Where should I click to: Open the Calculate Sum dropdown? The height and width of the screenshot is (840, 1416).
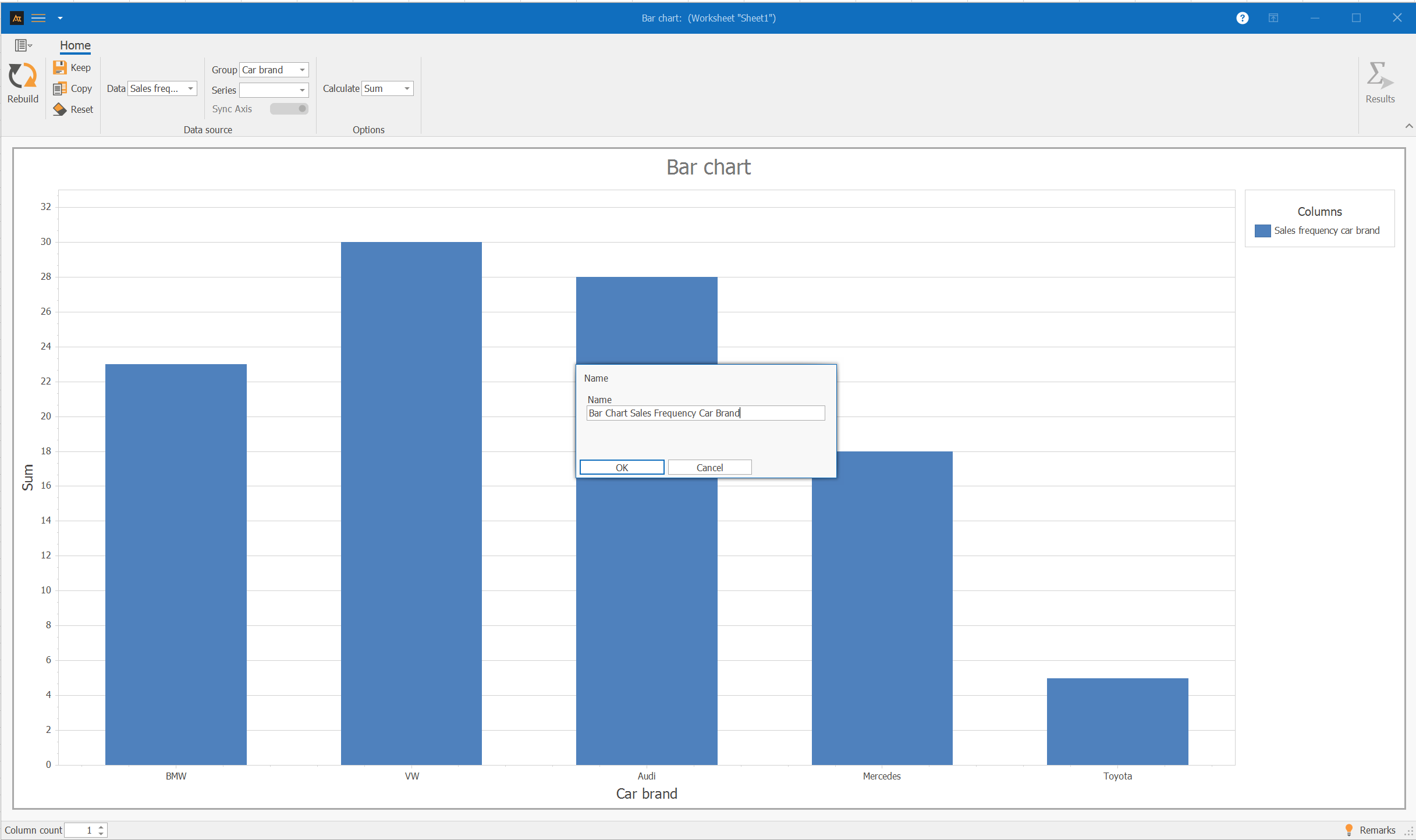[407, 88]
